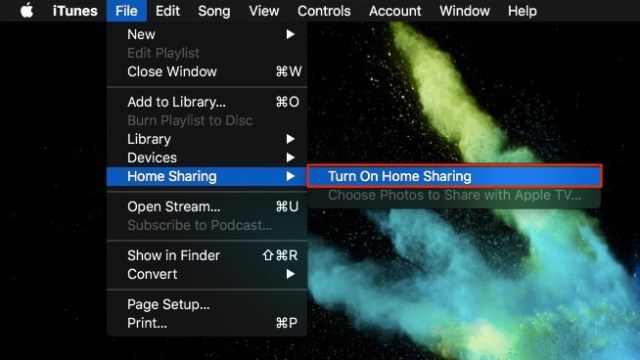The image size is (640, 360).
Task: Open the Apple logo menu
Action: coord(27,11)
